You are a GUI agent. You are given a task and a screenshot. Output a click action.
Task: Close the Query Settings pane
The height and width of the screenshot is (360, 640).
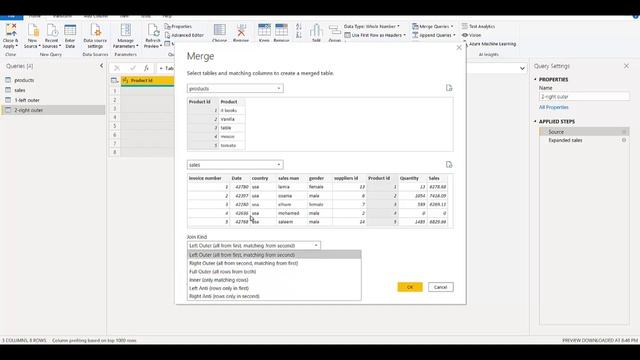tap(626, 66)
